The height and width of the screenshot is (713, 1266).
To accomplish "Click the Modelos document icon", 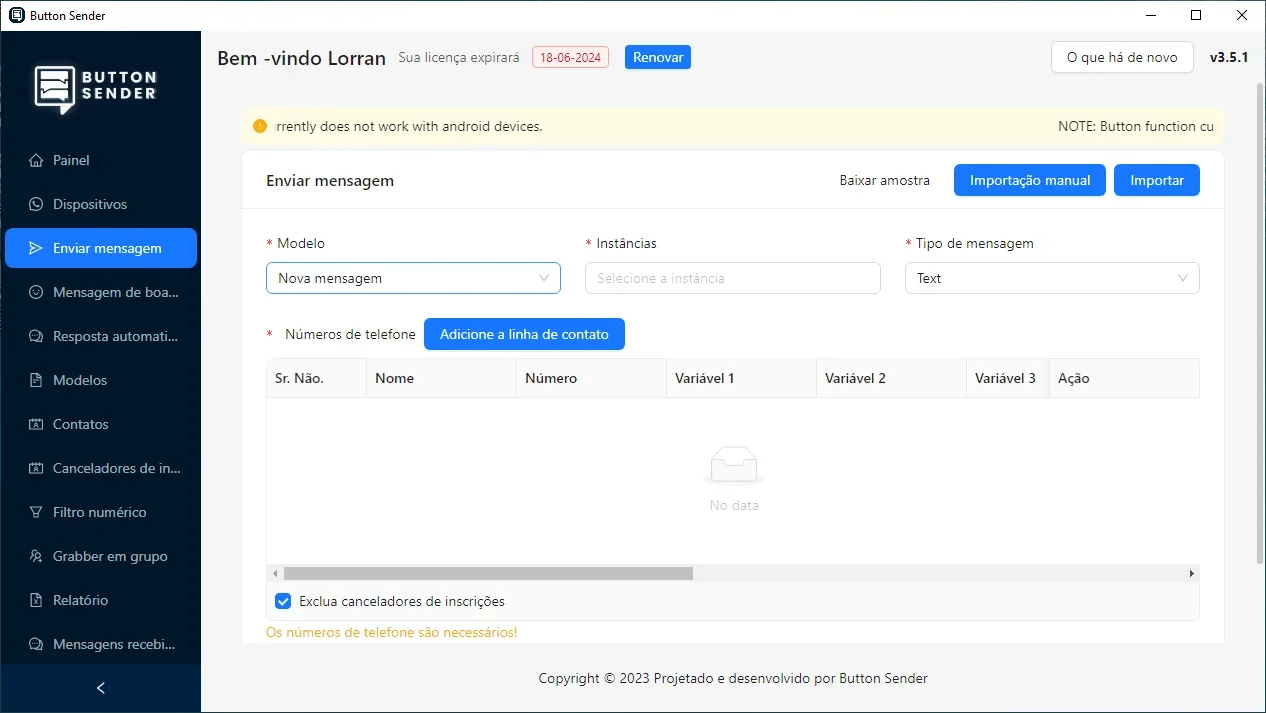I will pyautogui.click(x=36, y=380).
